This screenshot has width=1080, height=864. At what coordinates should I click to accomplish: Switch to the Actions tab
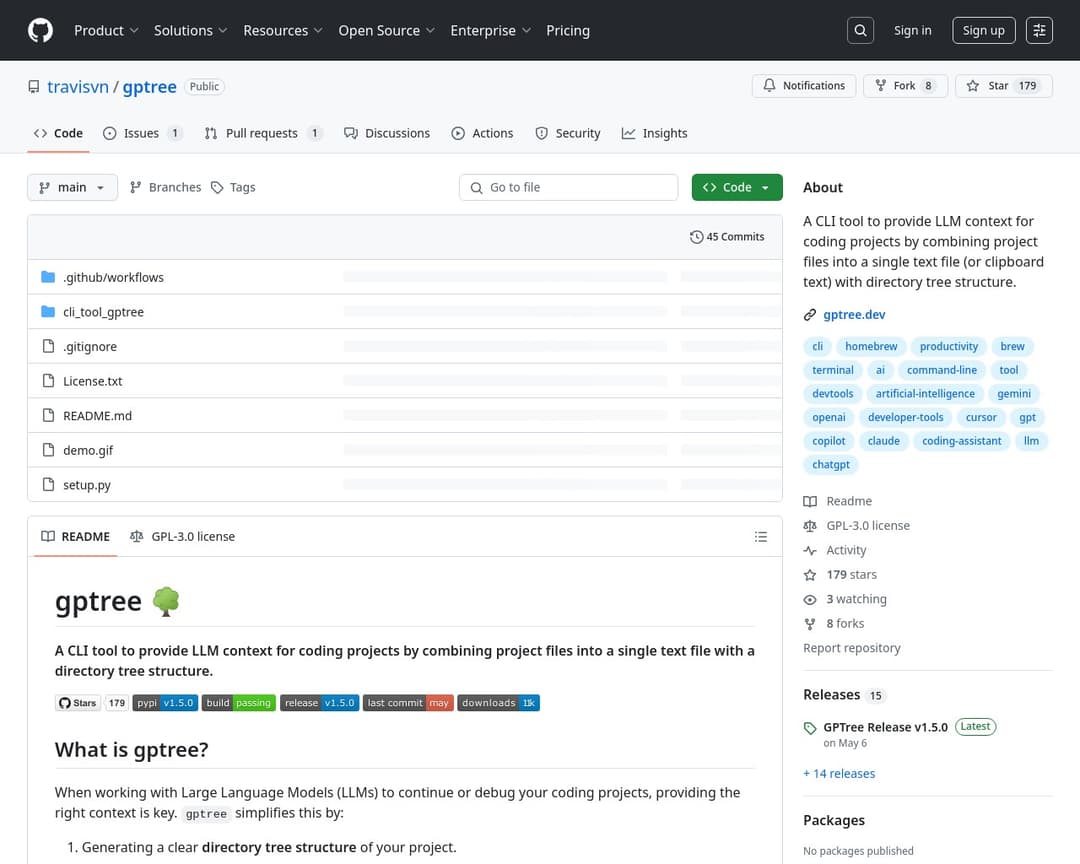click(482, 133)
